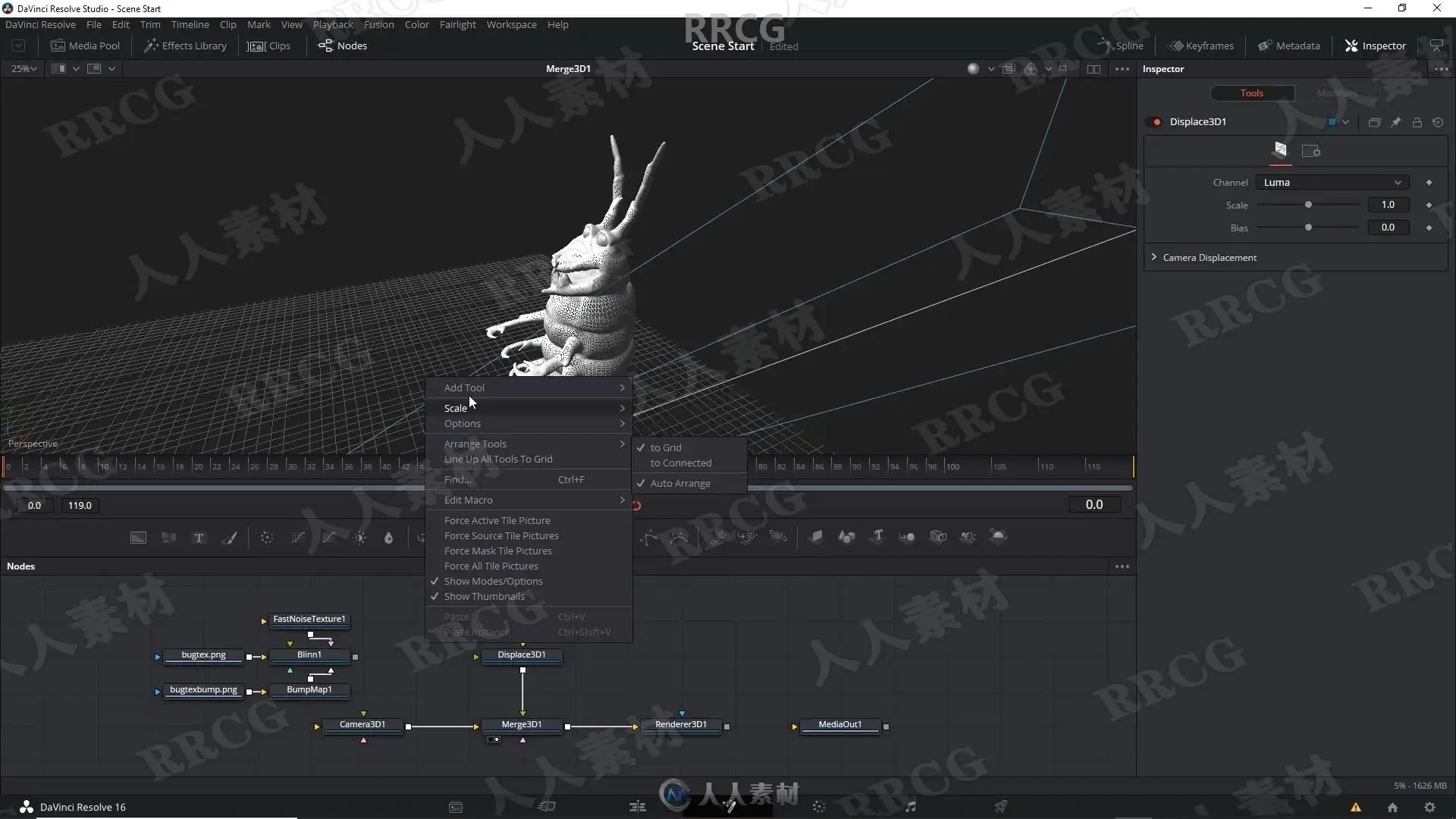Expand the Add Tool submenu

click(x=529, y=388)
